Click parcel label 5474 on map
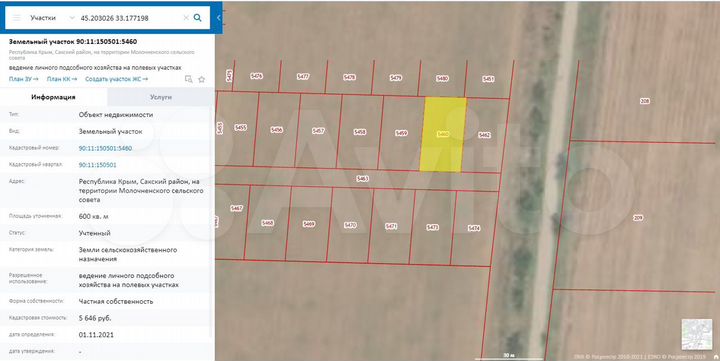 (474, 228)
